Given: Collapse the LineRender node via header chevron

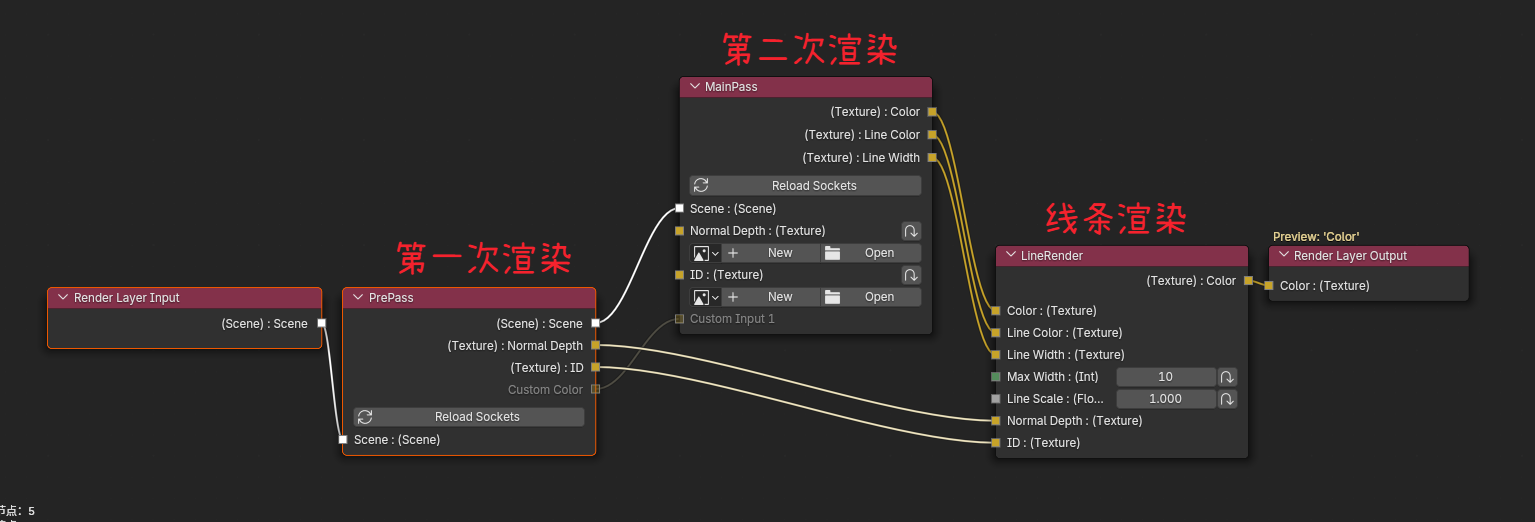Looking at the screenshot, I should (1010, 256).
